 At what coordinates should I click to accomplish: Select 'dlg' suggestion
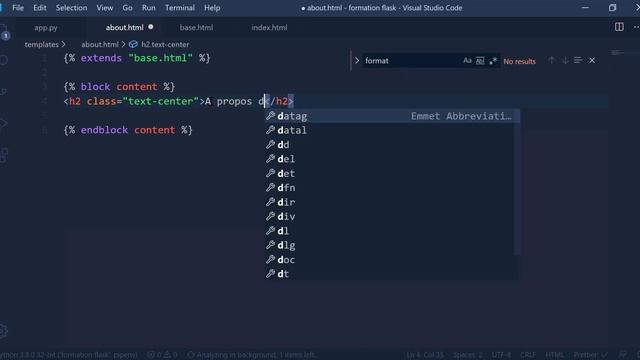click(x=390, y=245)
